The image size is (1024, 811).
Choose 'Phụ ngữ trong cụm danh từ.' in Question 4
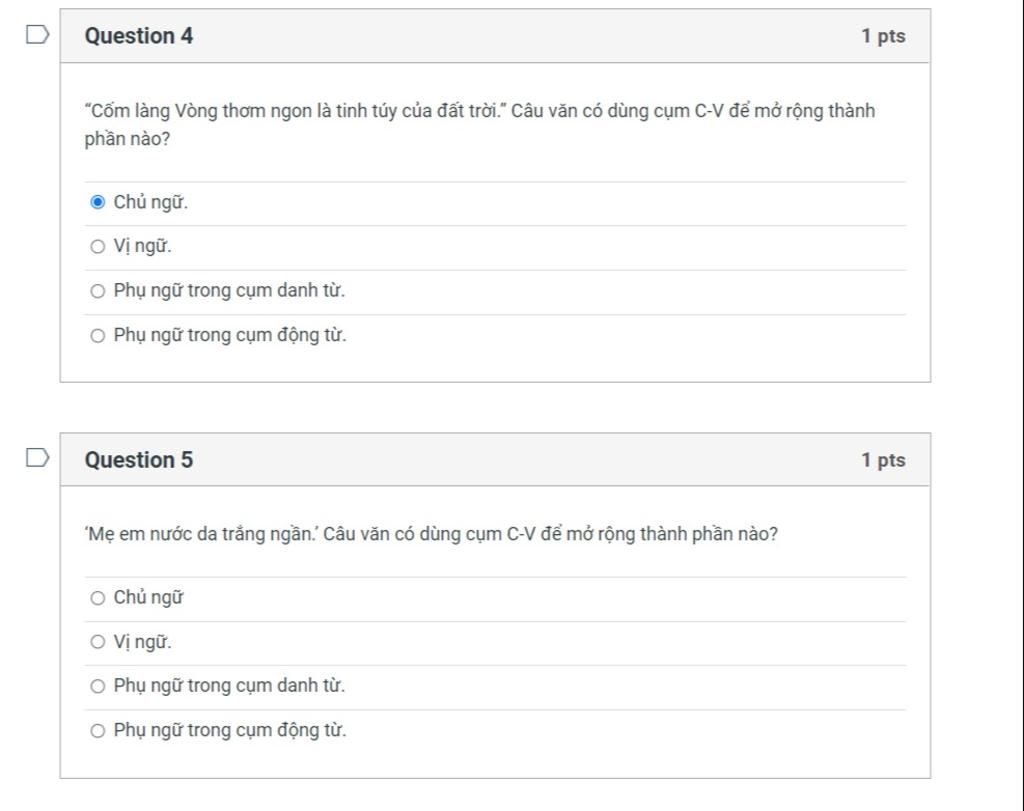coord(97,291)
